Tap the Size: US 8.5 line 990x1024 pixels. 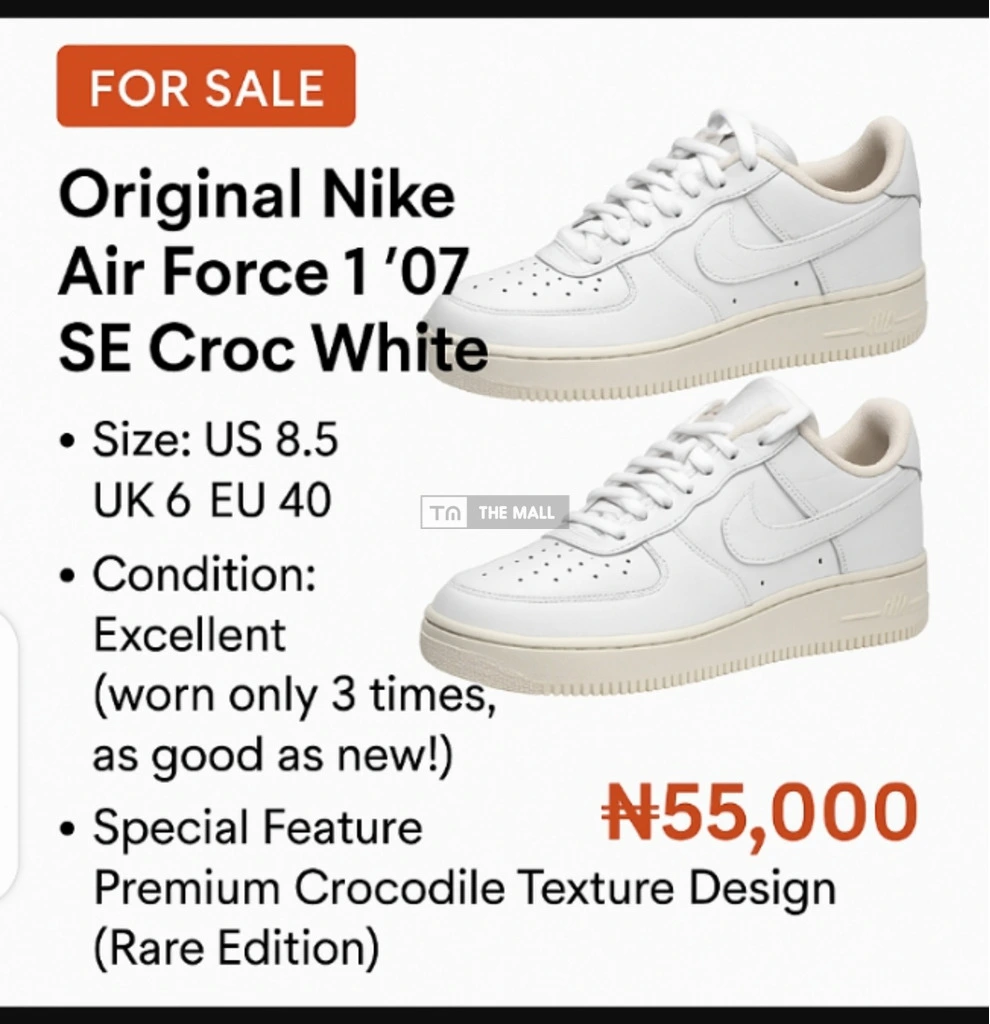tap(215, 438)
